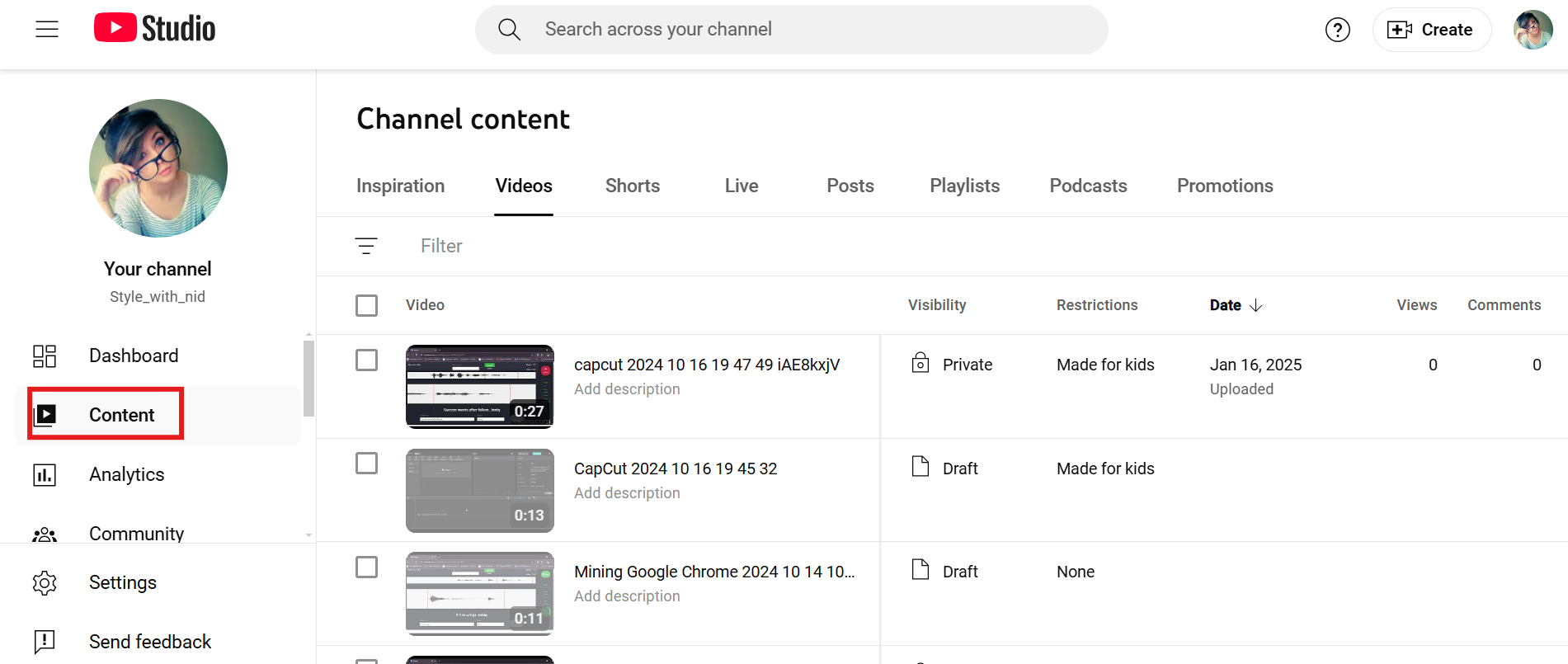Click the Dashboard sidebar icon

click(45, 356)
